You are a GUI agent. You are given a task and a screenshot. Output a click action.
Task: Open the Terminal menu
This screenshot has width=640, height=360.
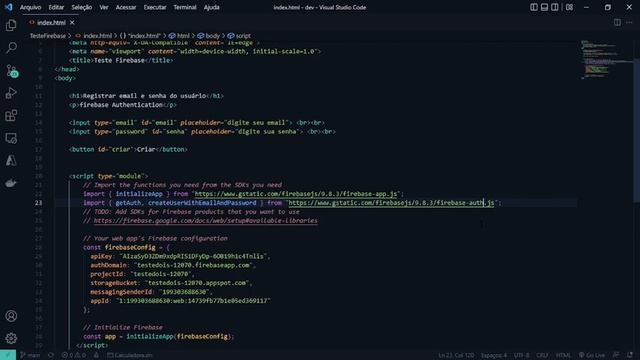pos(185,7)
